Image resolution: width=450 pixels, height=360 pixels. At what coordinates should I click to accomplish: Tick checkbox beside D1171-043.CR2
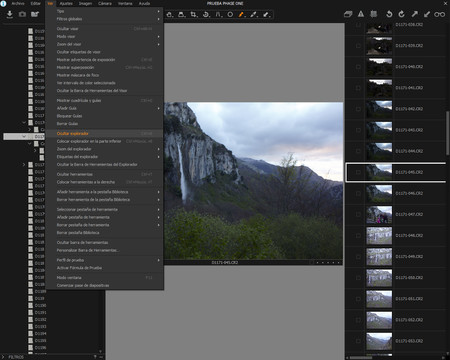click(358, 130)
